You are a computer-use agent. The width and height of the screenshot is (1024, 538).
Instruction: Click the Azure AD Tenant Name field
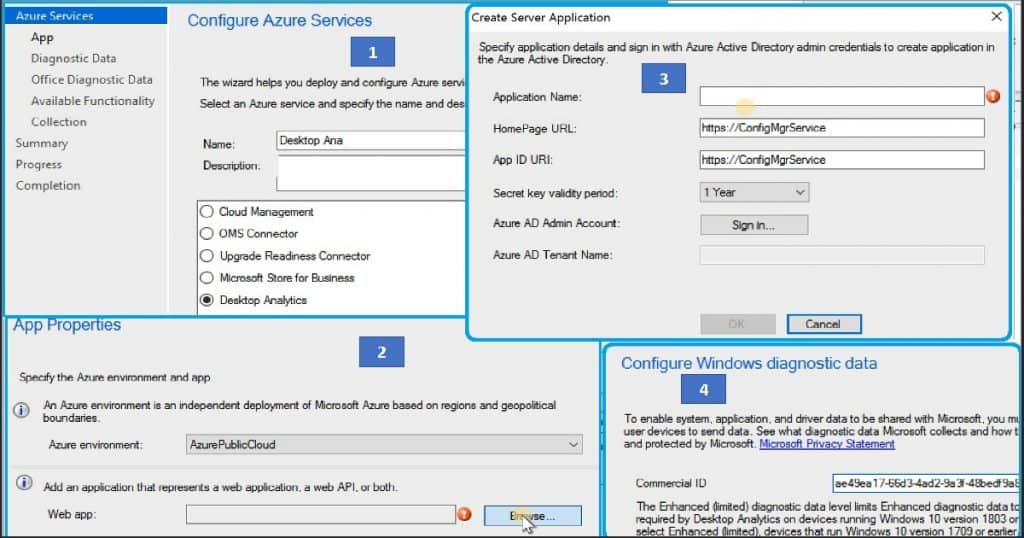pyautogui.click(x=842, y=255)
